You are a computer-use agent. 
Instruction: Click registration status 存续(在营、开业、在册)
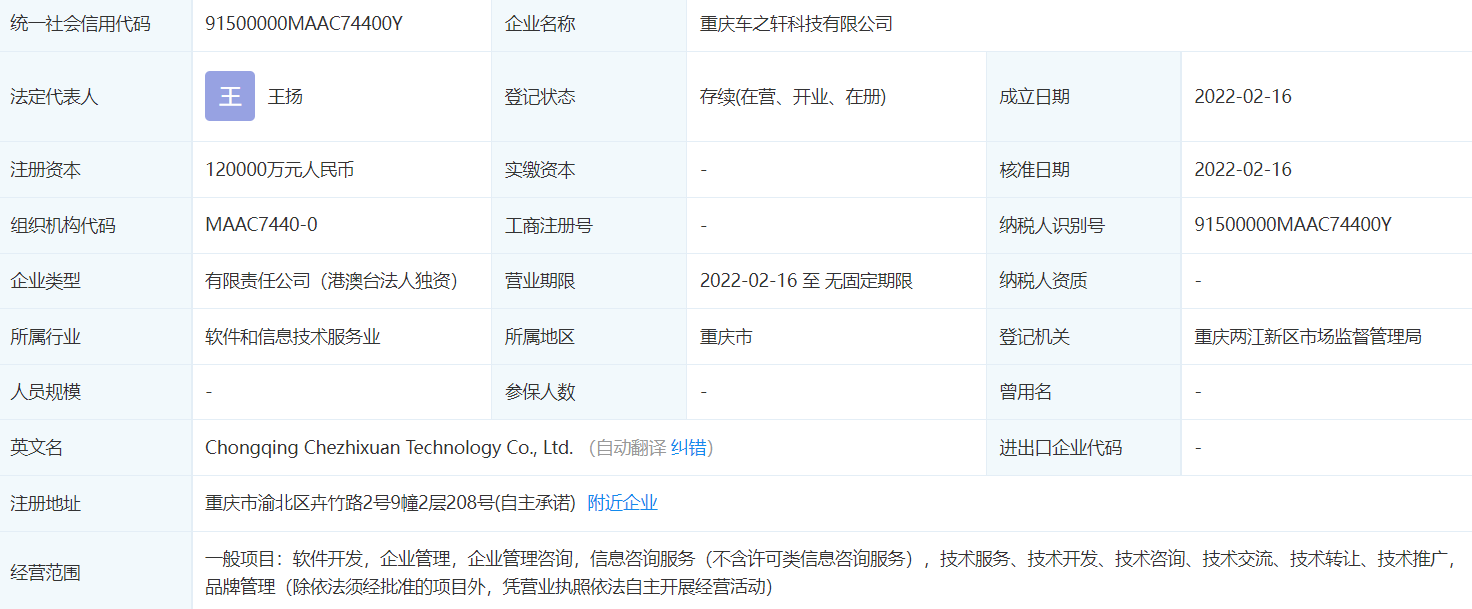(793, 97)
